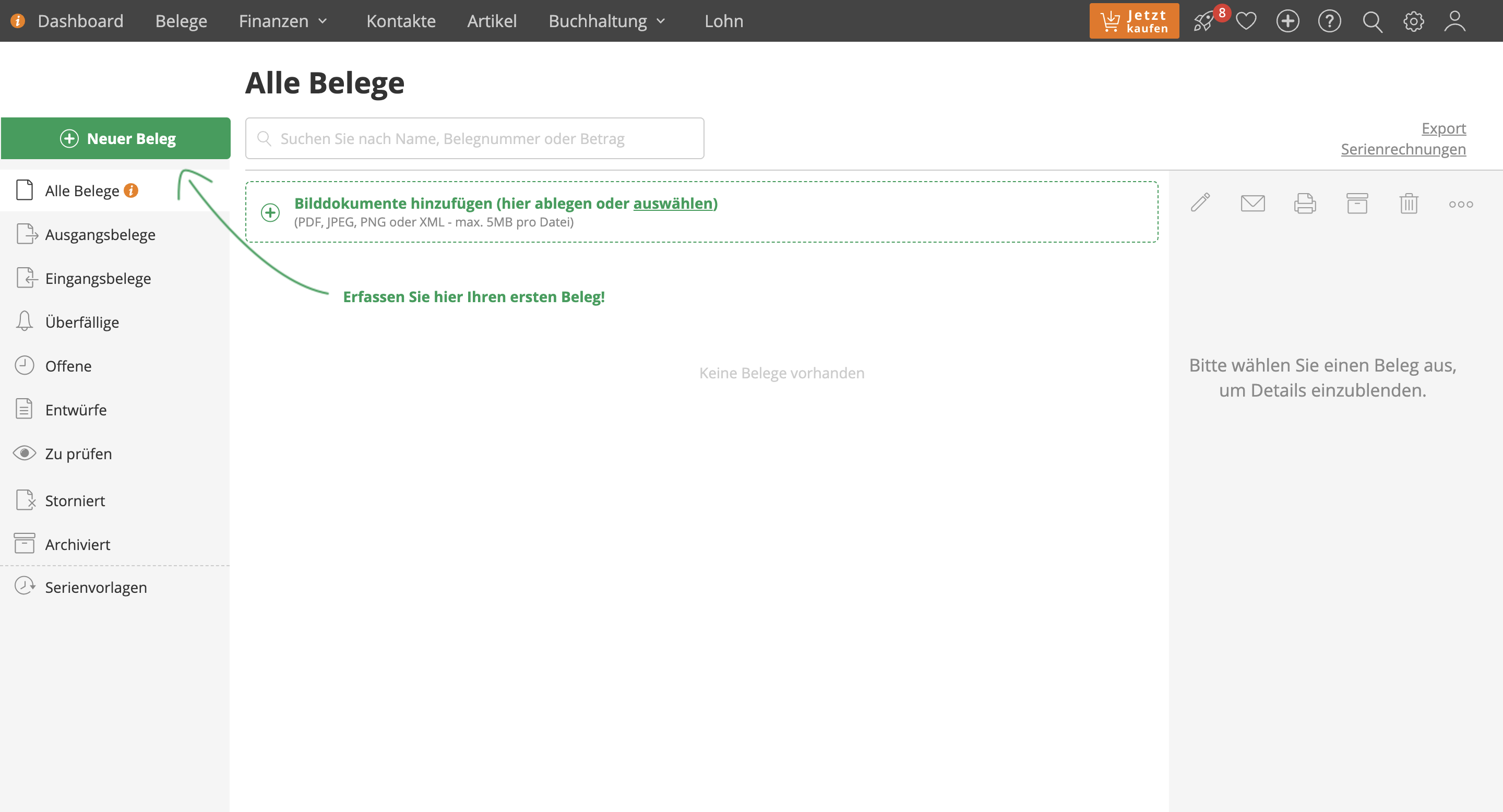1503x812 pixels.
Task: Click the trash delete icon
Action: point(1409,203)
